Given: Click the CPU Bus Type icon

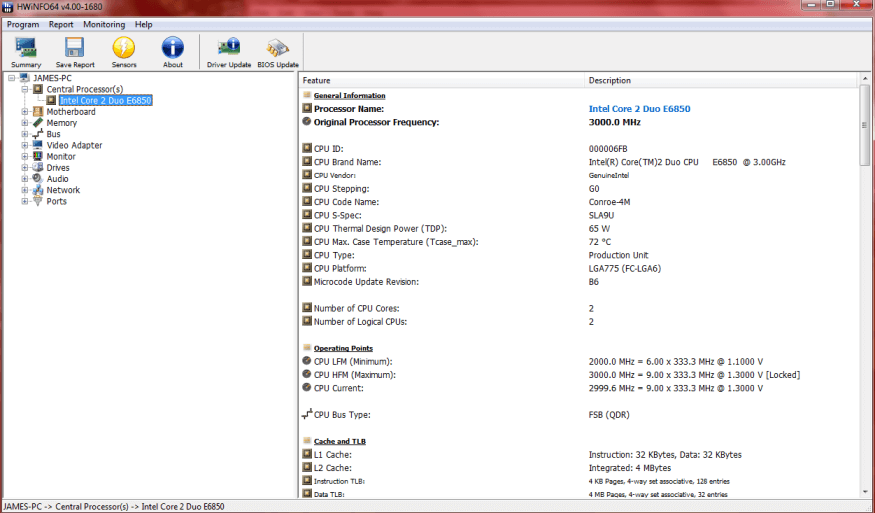Looking at the screenshot, I should 307,414.
